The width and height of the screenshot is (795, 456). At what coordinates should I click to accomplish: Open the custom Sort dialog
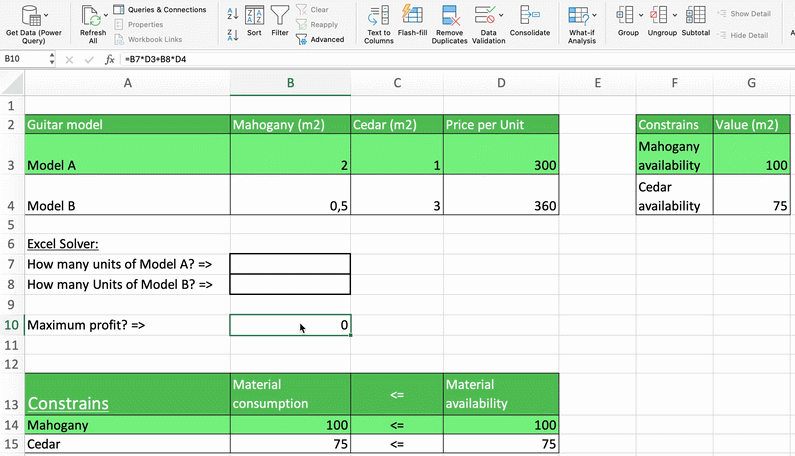pos(254,20)
